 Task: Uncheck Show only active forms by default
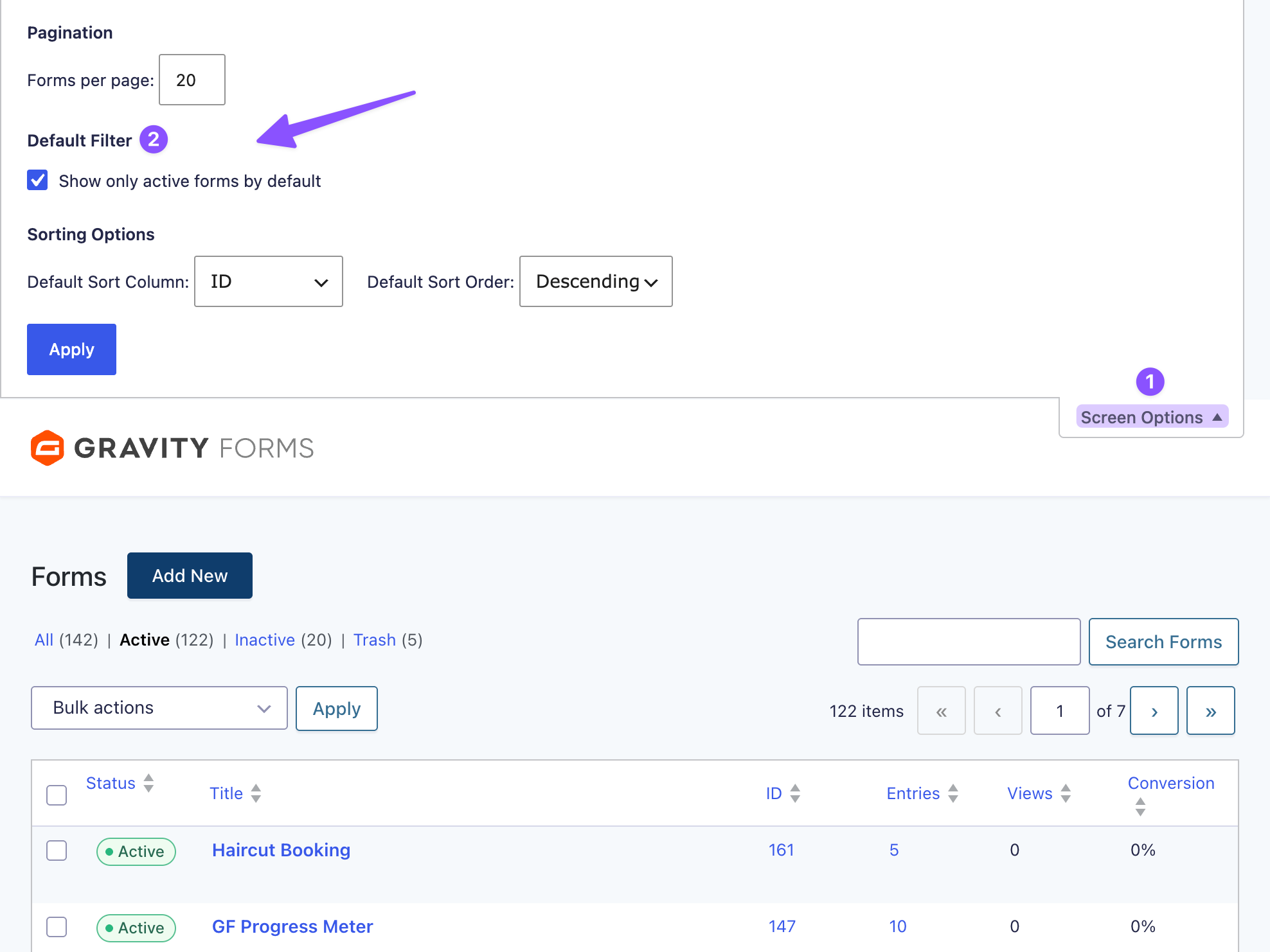pos(38,181)
